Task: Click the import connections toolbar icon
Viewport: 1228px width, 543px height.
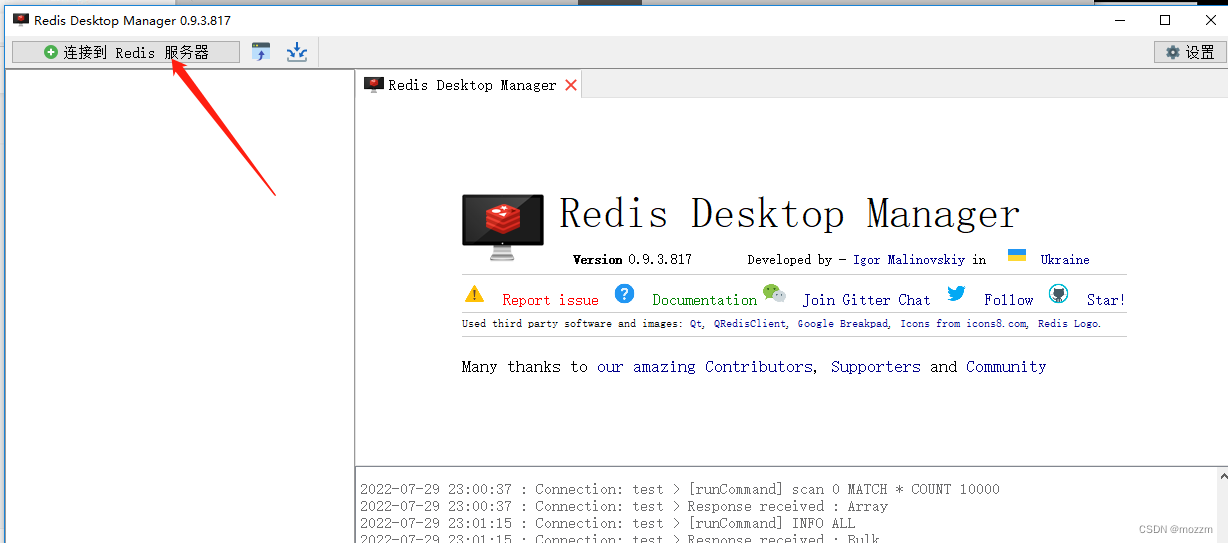Action: (x=262, y=52)
